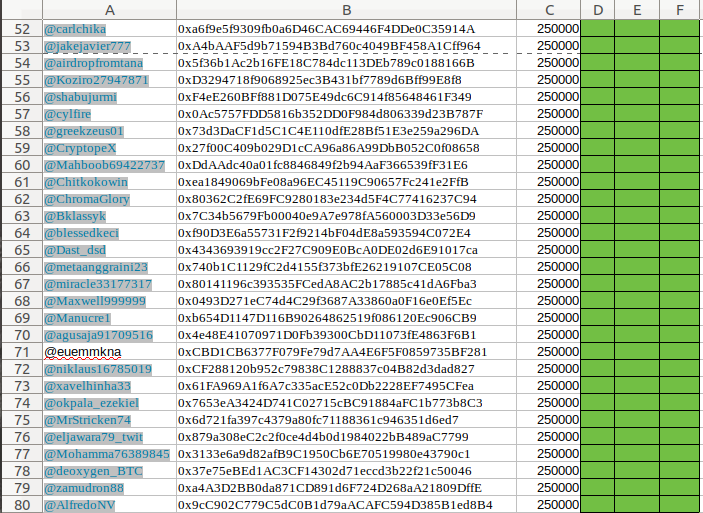Open the @Bklassyk link

[x=75, y=216]
